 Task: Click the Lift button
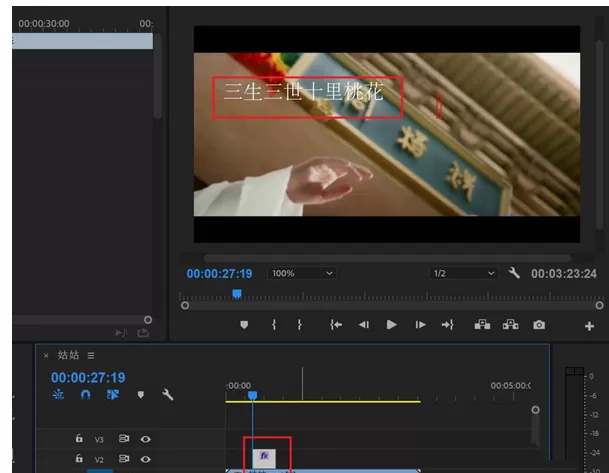pos(482,325)
